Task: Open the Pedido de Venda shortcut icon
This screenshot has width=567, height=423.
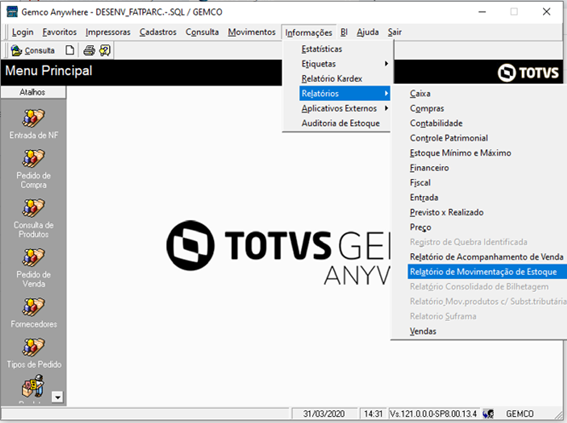Action: (33, 257)
